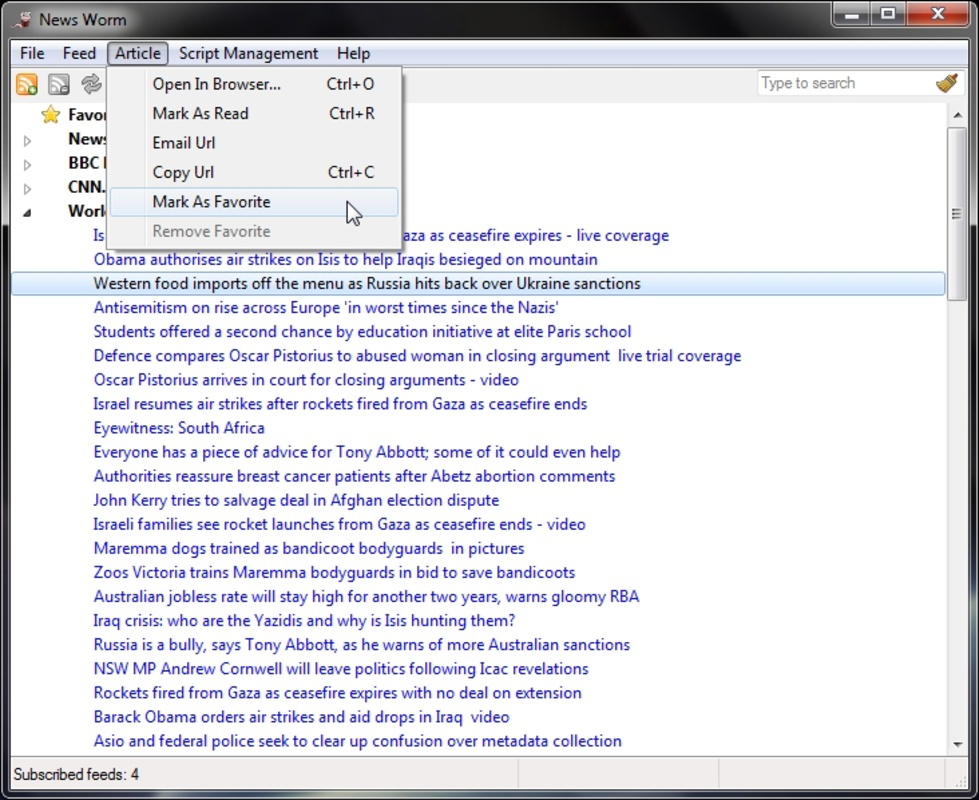Close the open Article menu
The height and width of the screenshot is (800, 979).
pos(138,53)
